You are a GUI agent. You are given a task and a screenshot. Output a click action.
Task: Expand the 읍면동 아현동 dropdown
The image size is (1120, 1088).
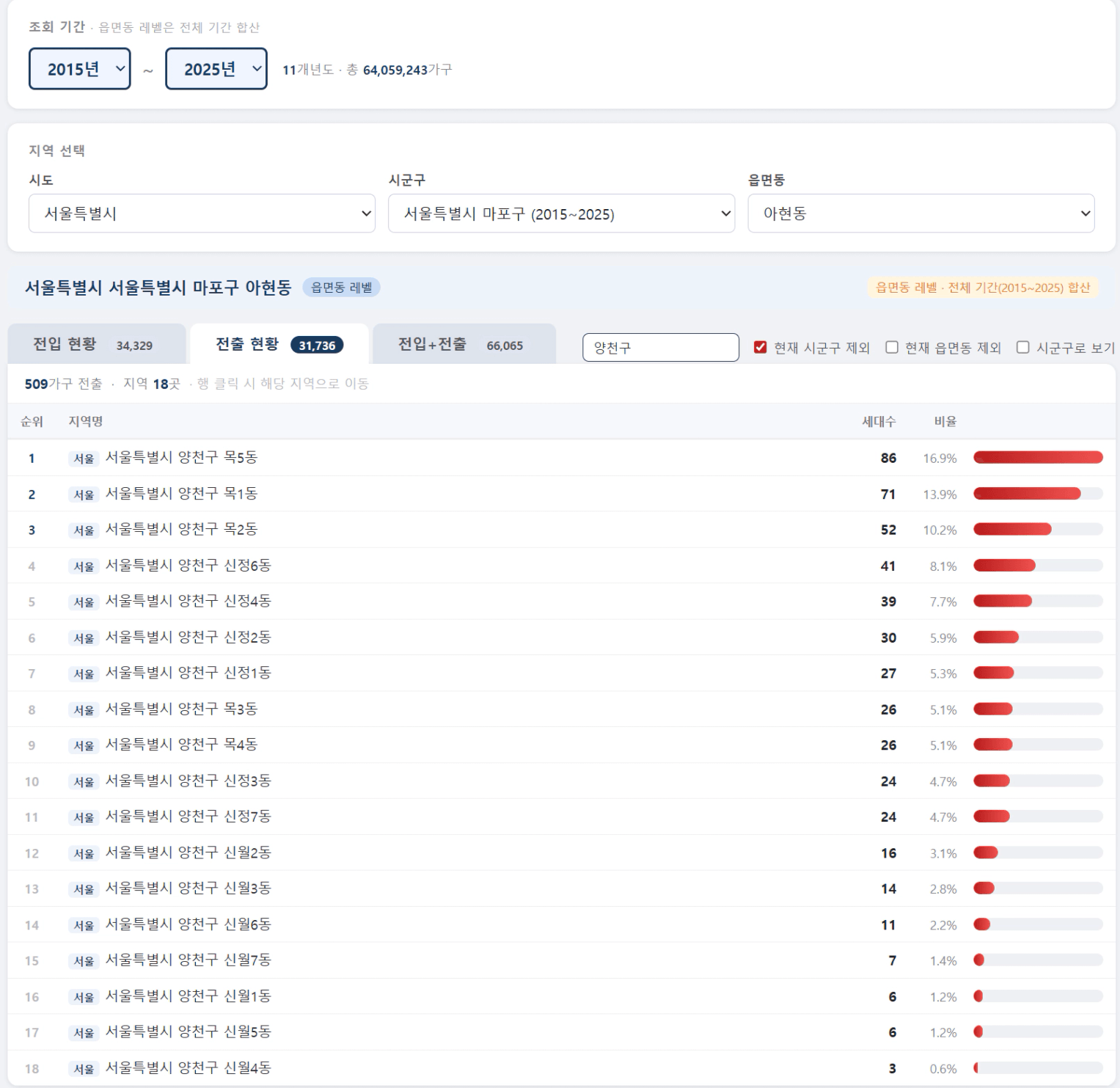(x=920, y=213)
